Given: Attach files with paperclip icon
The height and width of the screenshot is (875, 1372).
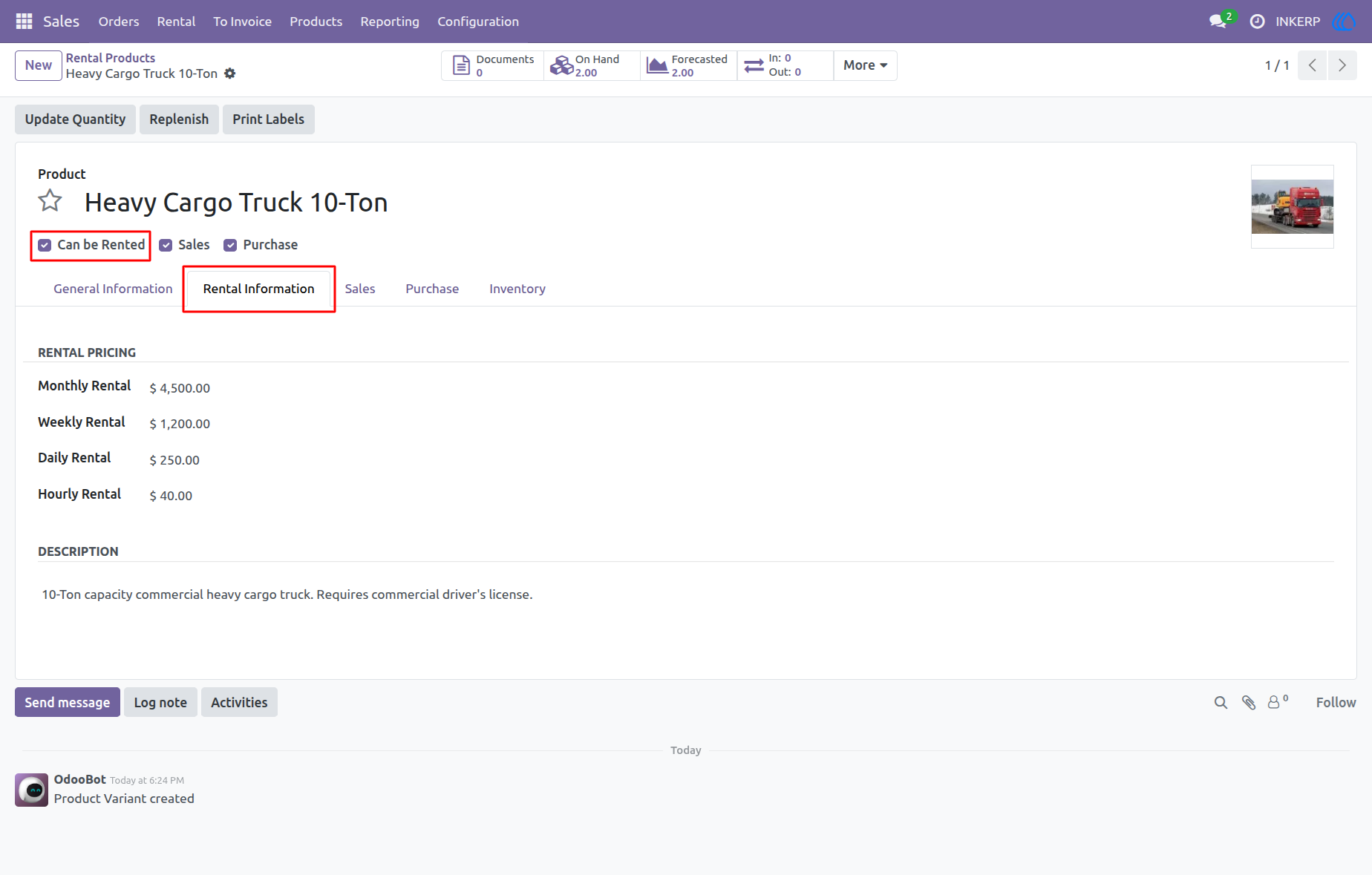Looking at the screenshot, I should point(1249,702).
